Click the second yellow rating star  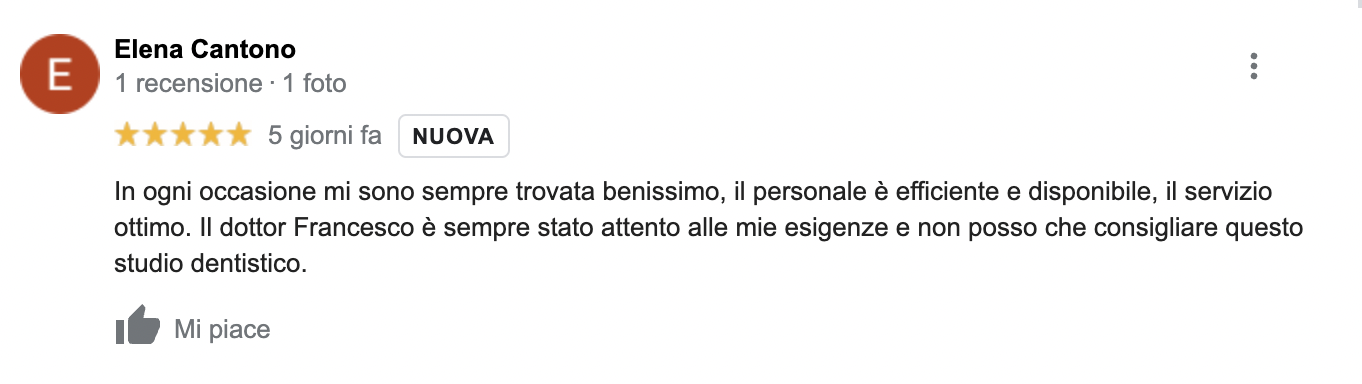click(x=155, y=135)
